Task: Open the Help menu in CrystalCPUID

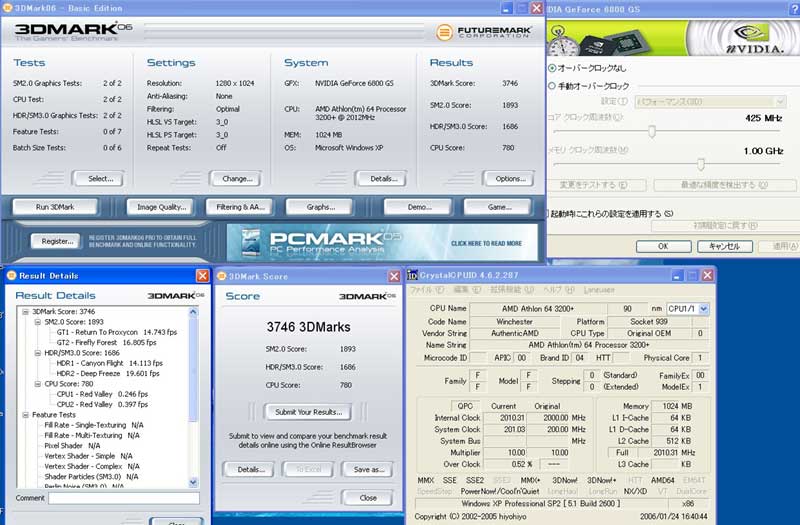Action: point(559,290)
